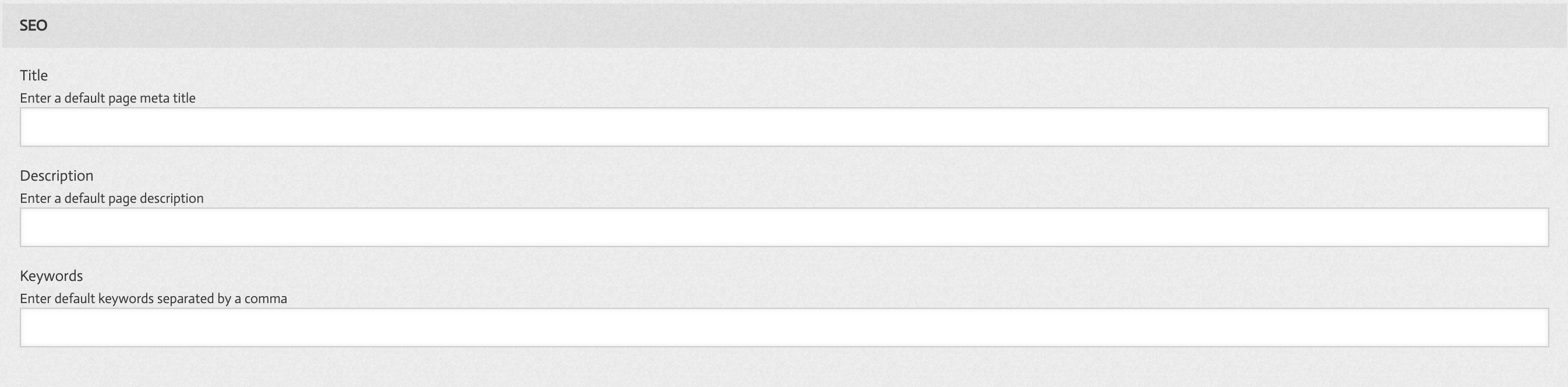Click the keywords comma-separated hint text
Viewport: 1568px width, 387px height.
click(x=153, y=298)
